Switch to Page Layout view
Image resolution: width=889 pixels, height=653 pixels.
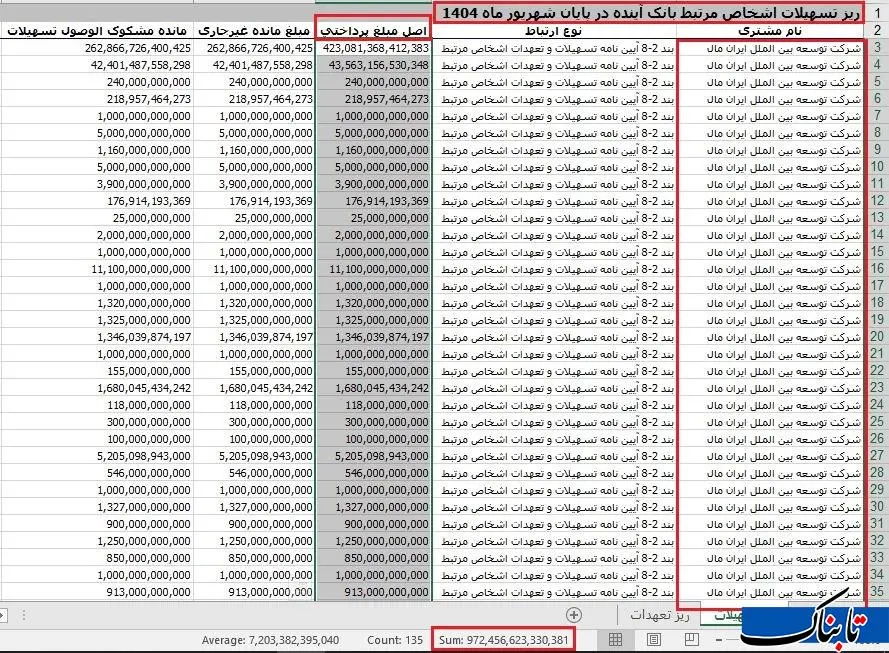point(653,640)
